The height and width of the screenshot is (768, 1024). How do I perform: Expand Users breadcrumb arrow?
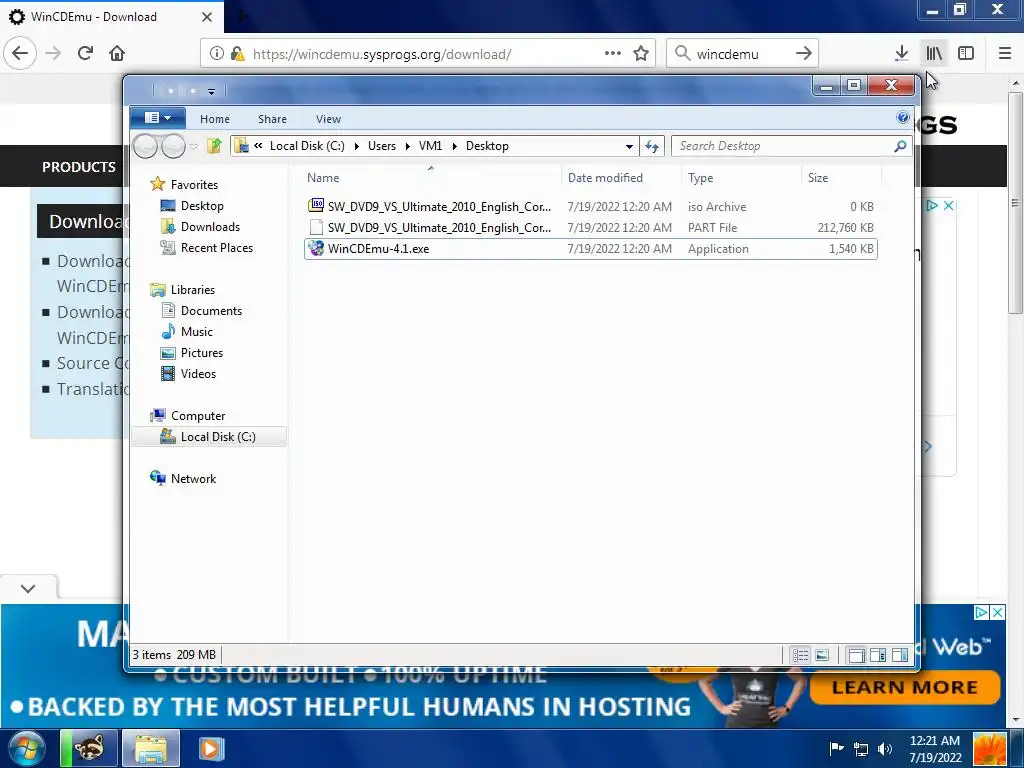(408, 146)
